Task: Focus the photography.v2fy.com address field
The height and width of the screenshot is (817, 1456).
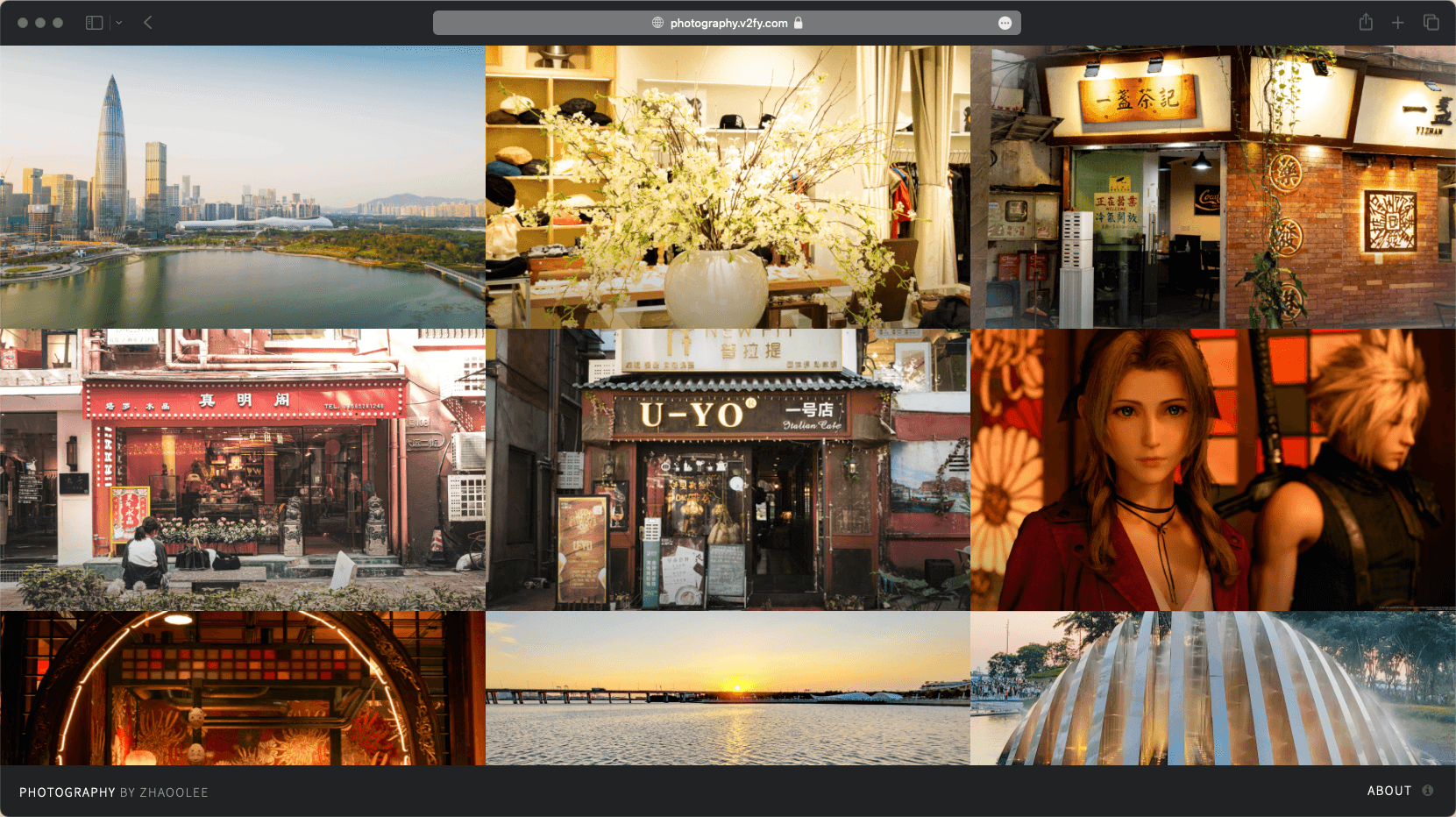Action: point(727,23)
